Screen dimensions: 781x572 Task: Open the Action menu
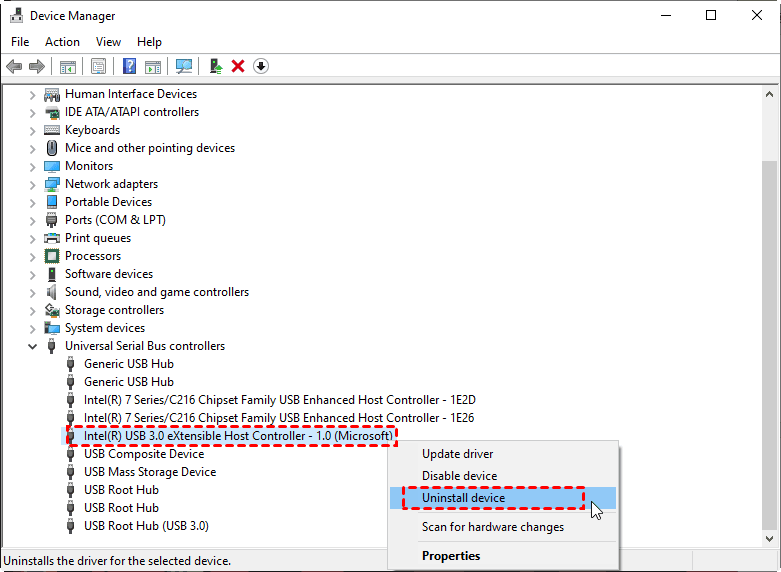62,42
